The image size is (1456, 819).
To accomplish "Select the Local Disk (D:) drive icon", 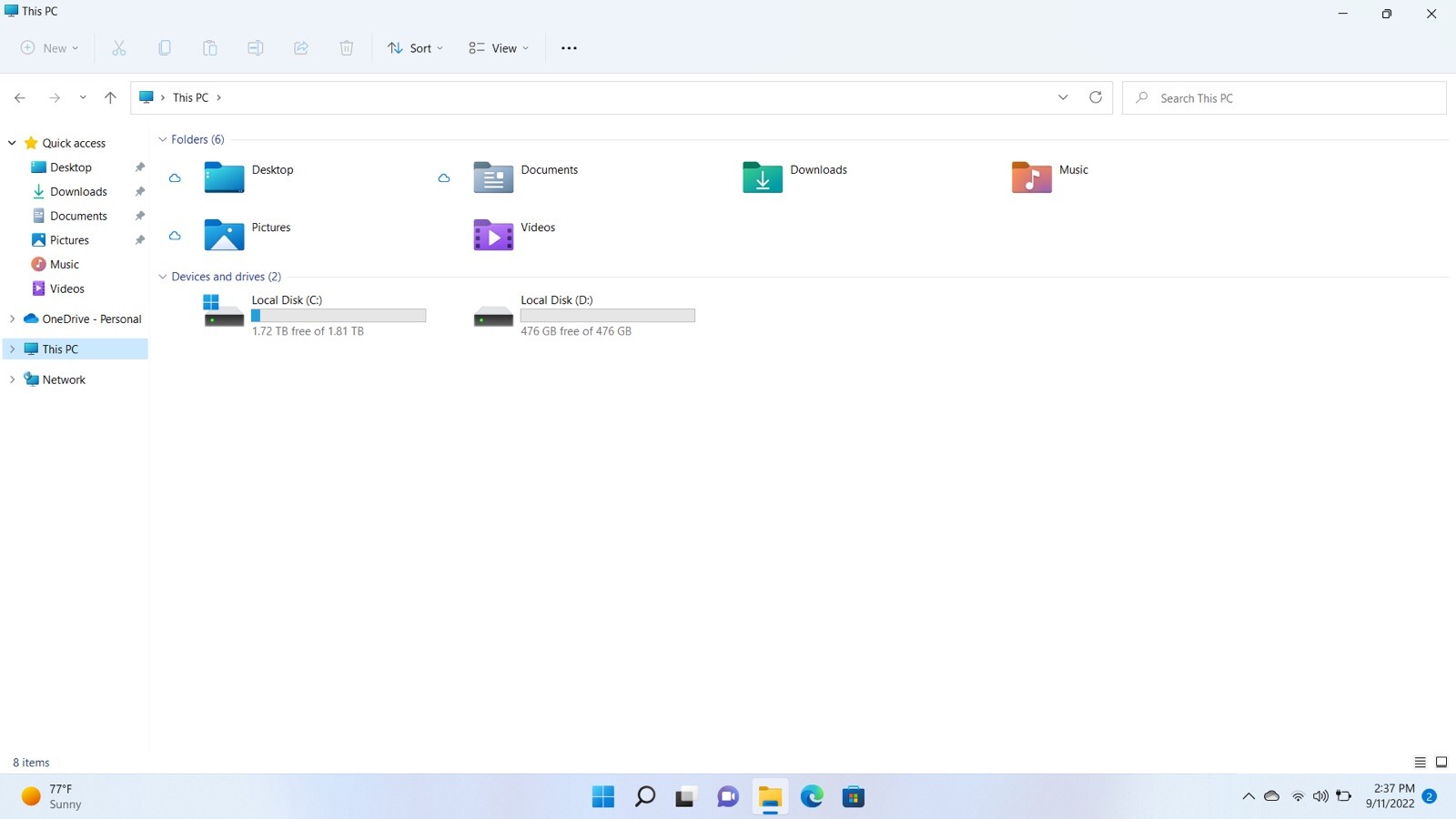I will 493,316.
